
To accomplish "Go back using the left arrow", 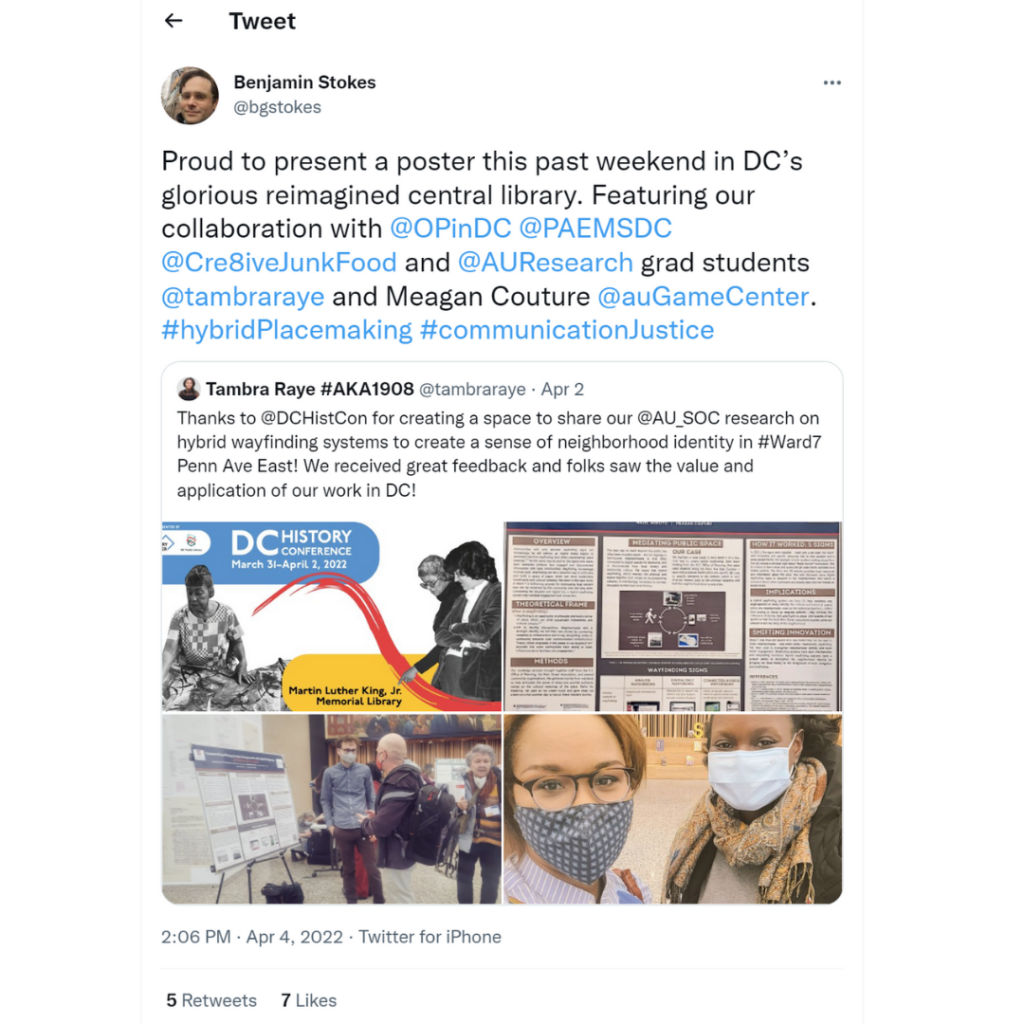I will [x=173, y=21].
